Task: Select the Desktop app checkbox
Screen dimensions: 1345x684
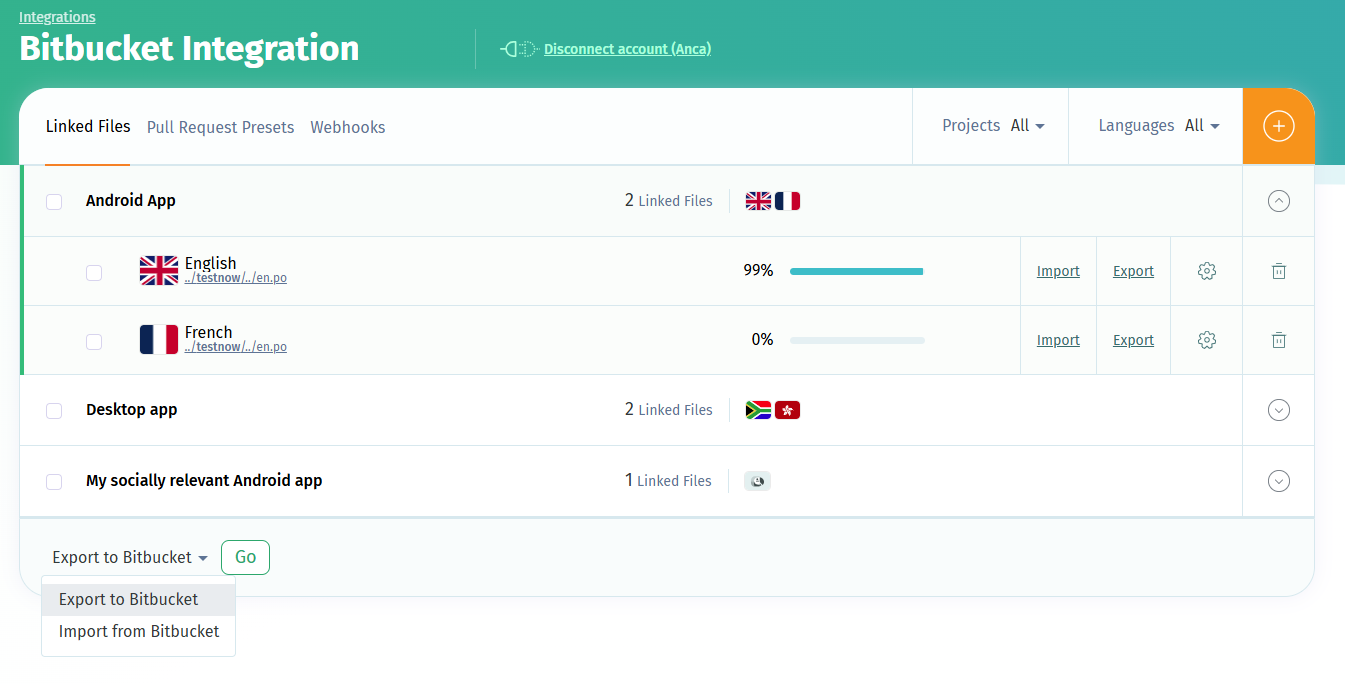Action: (x=54, y=411)
